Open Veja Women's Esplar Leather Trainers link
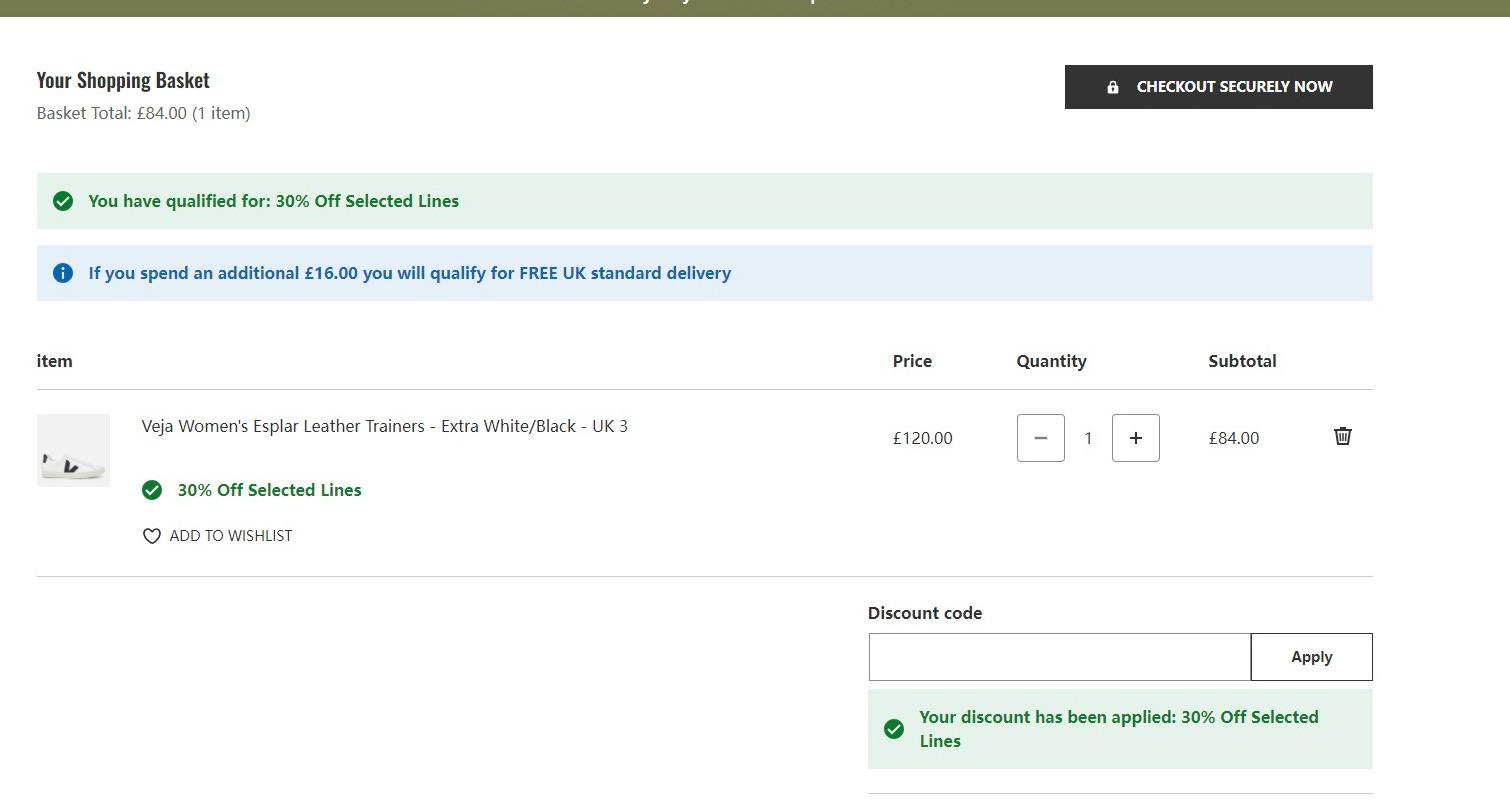1510x800 pixels. (385, 426)
